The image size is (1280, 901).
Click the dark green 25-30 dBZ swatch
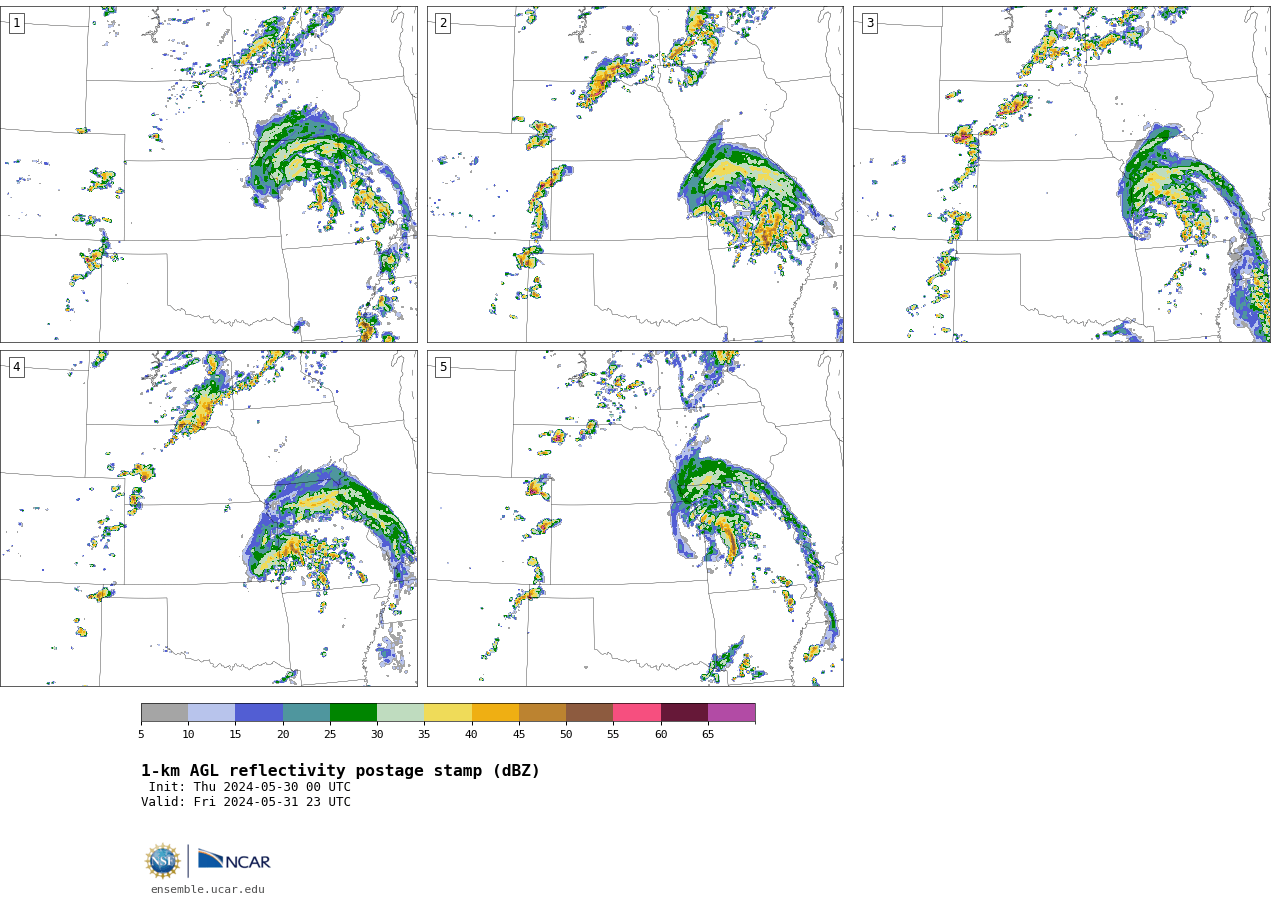click(x=353, y=713)
